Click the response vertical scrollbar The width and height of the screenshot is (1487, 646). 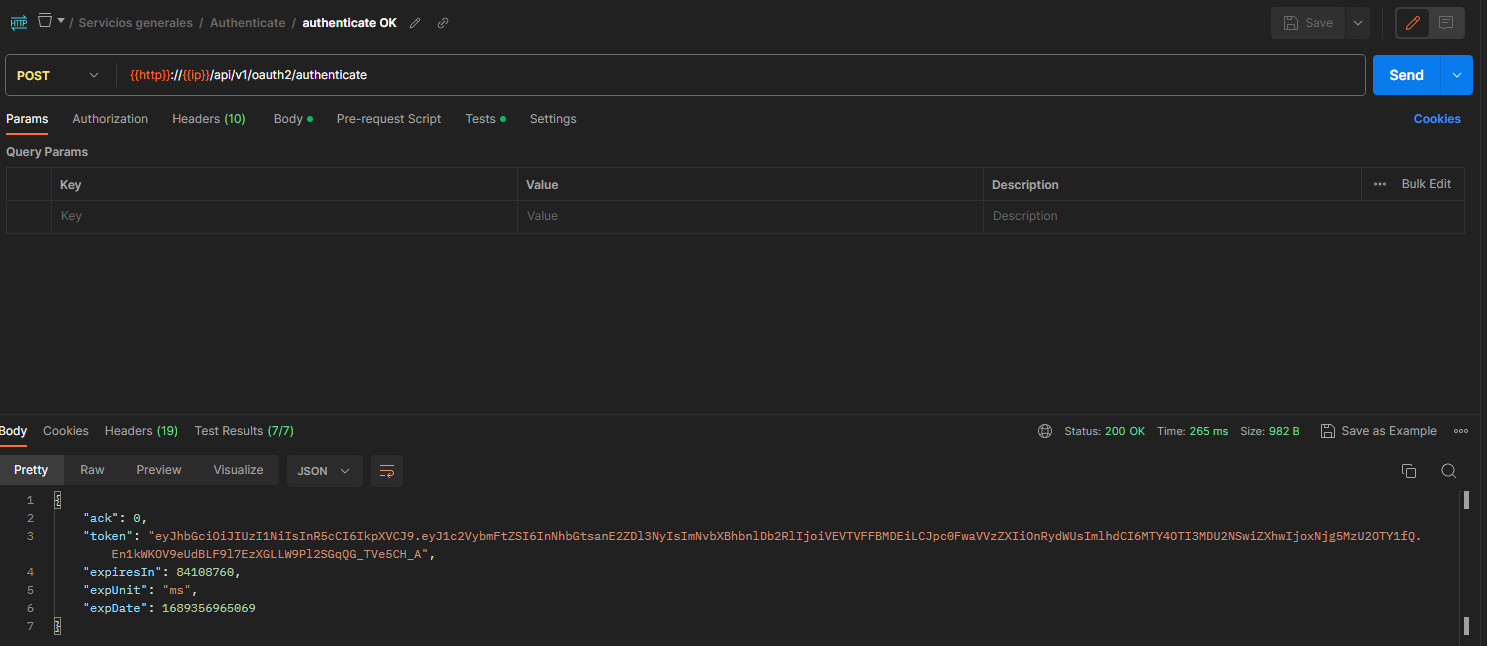click(x=1466, y=563)
